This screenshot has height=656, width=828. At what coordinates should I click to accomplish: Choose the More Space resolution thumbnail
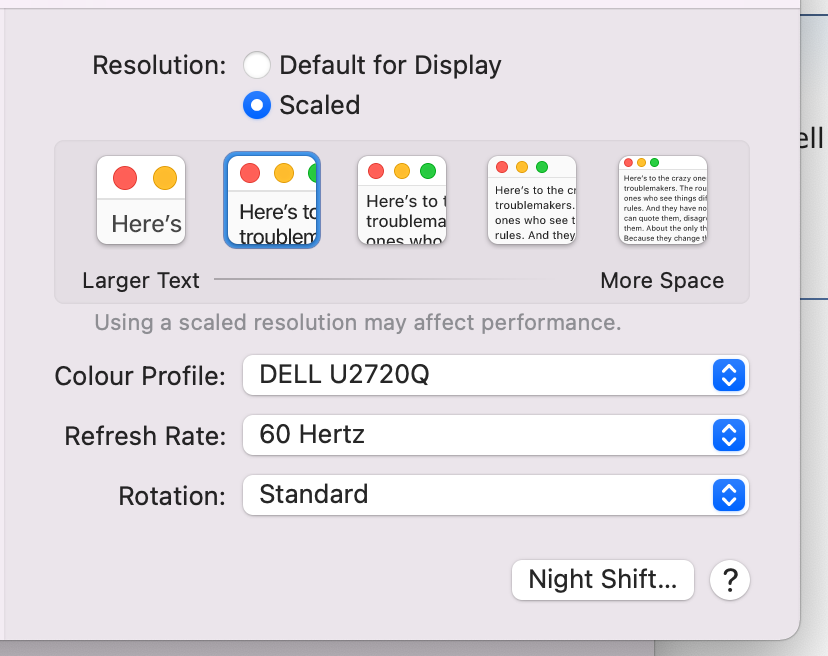(x=663, y=200)
